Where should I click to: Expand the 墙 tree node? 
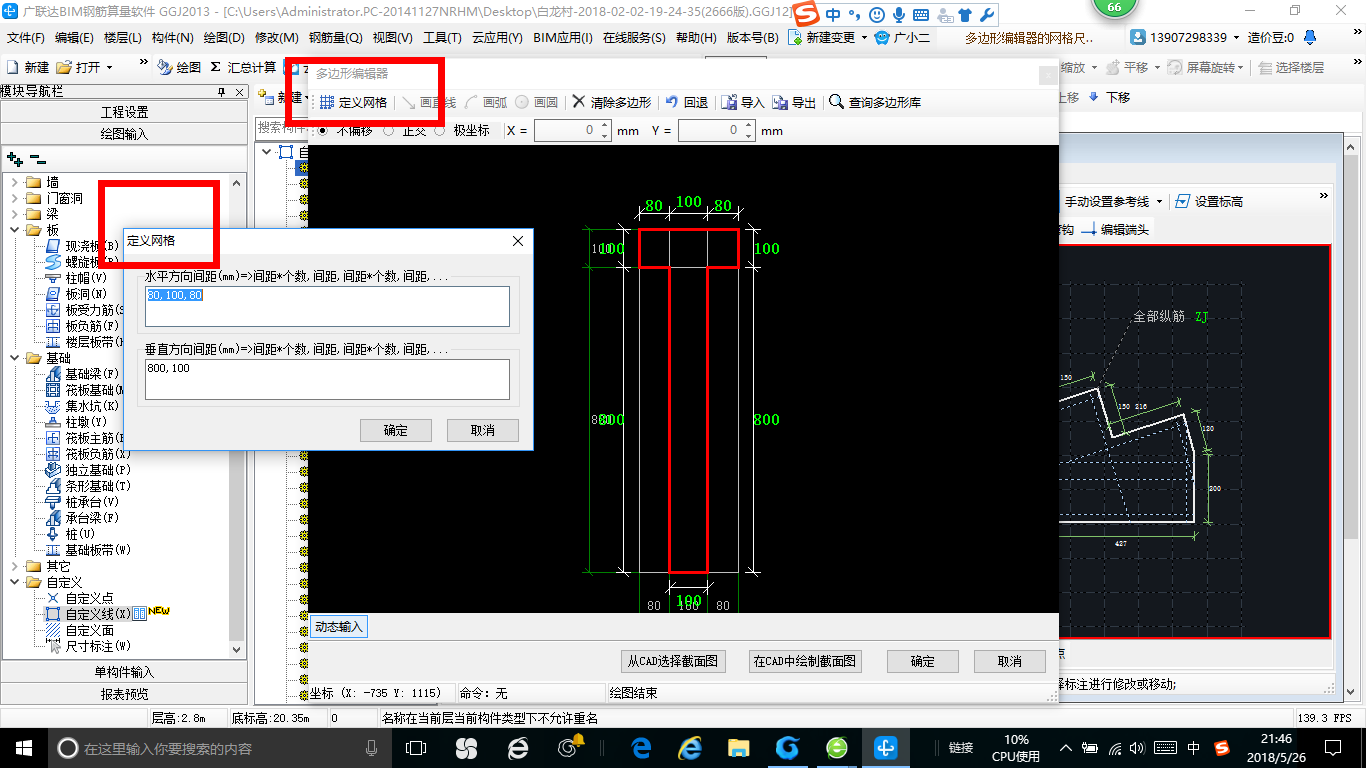[14, 182]
